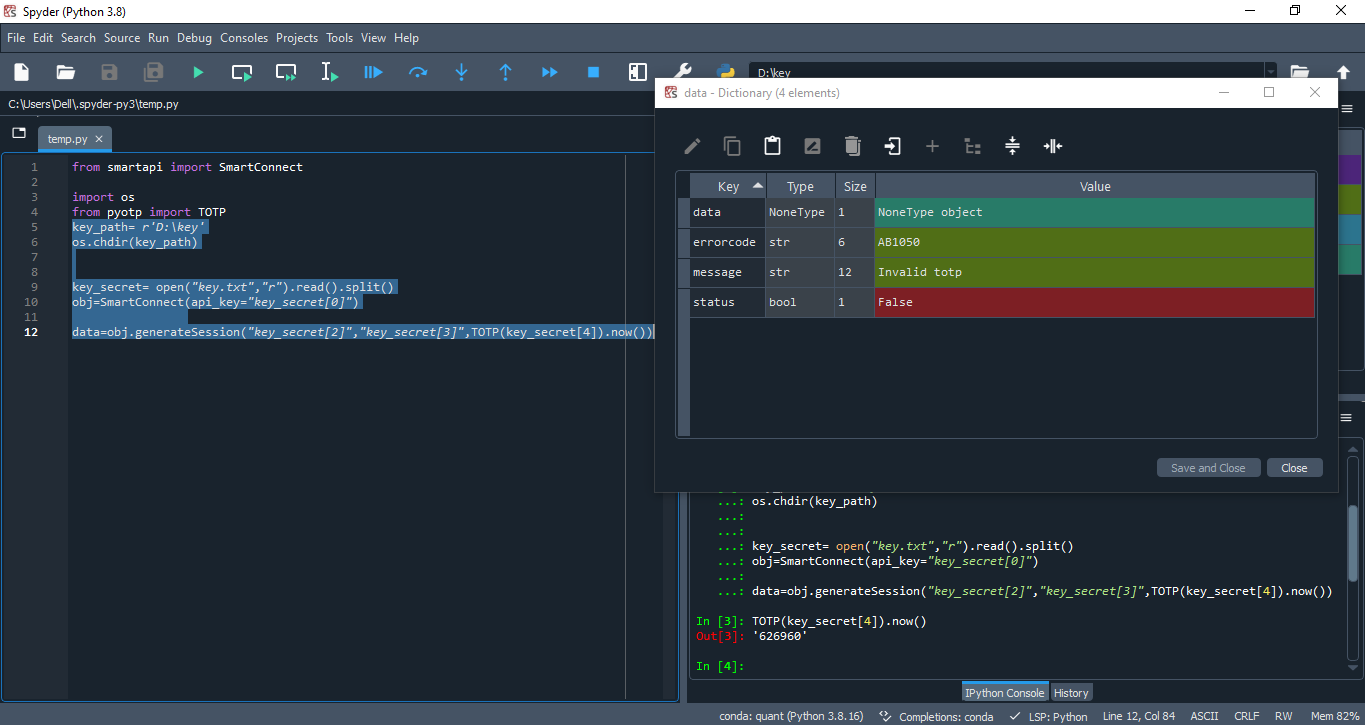
Task: Go to parent directory up-arrow icon
Action: 1343,72
